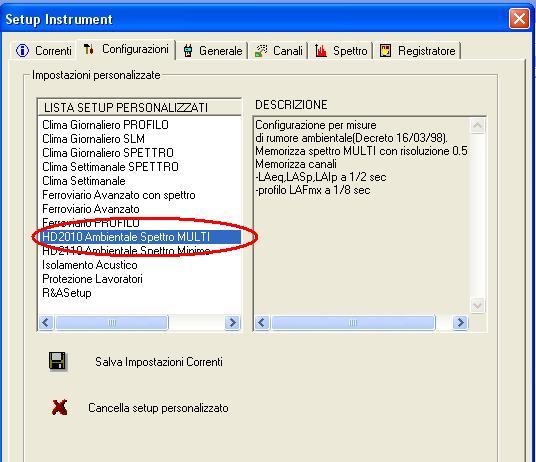Click the instrument icon on Generale tab
The width and height of the screenshot is (536, 462).
pyautogui.click(x=188, y=51)
